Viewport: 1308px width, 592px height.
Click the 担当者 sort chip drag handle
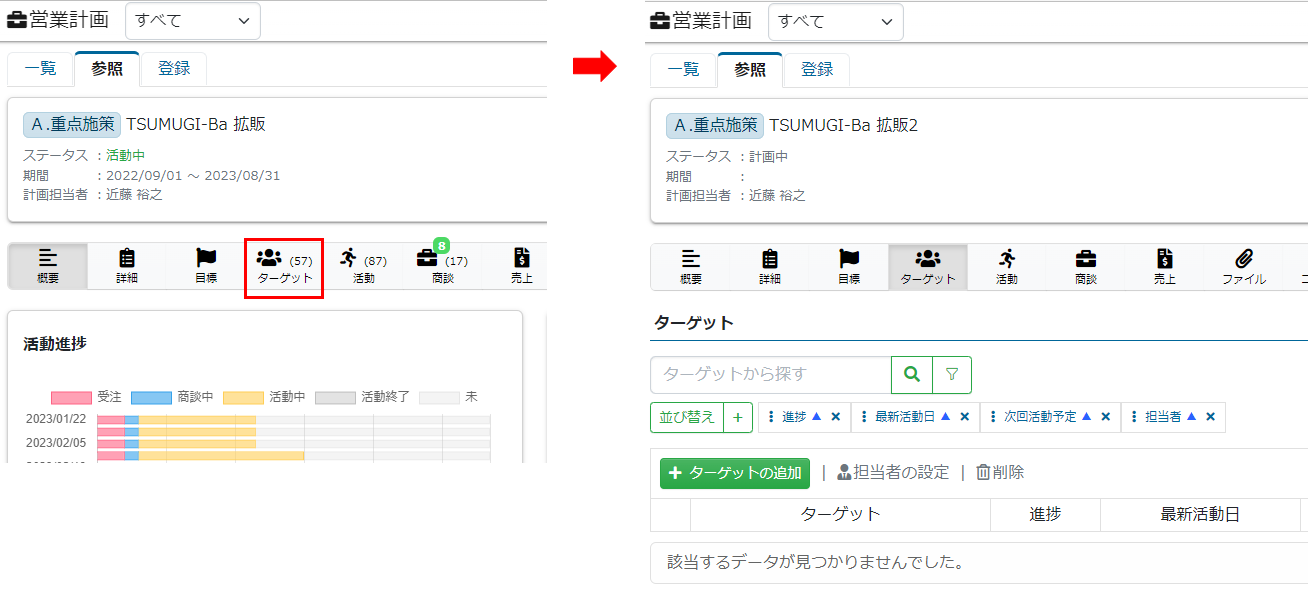[1134, 417]
